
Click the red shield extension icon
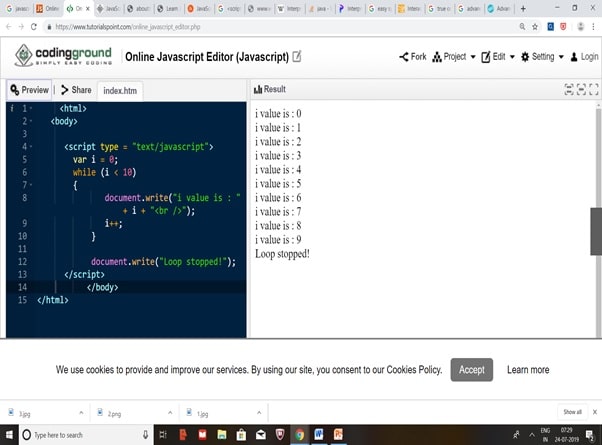coord(563,26)
